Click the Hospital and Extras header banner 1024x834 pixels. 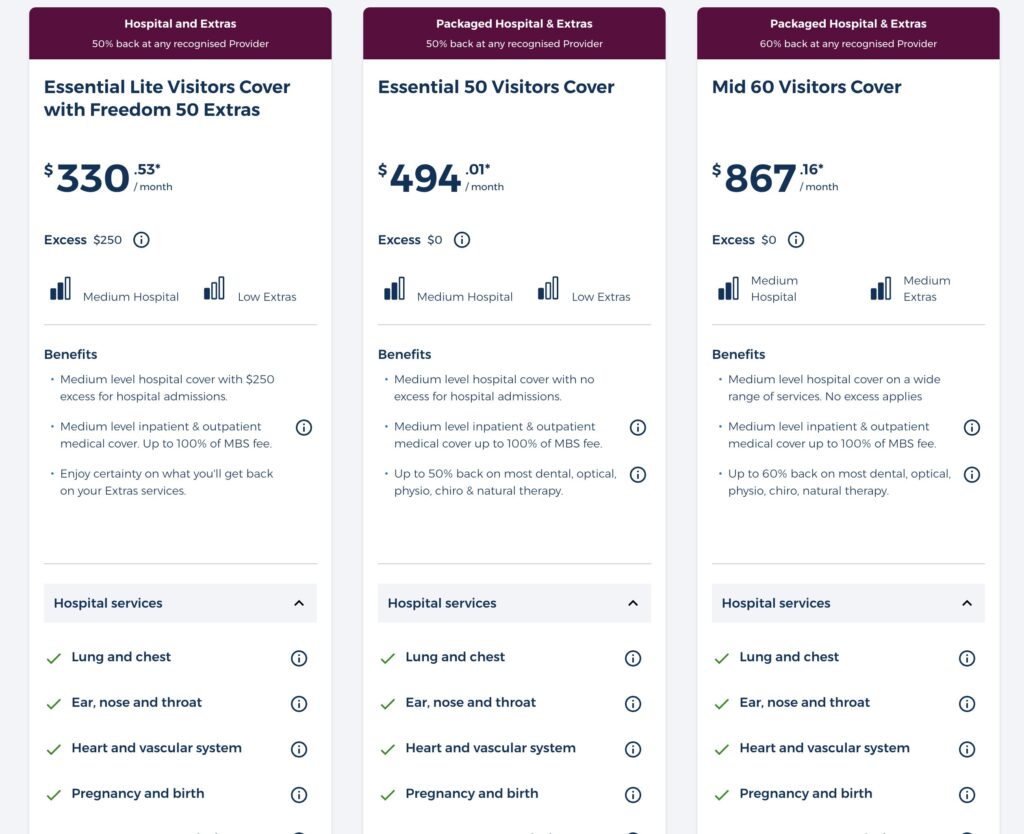click(180, 33)
